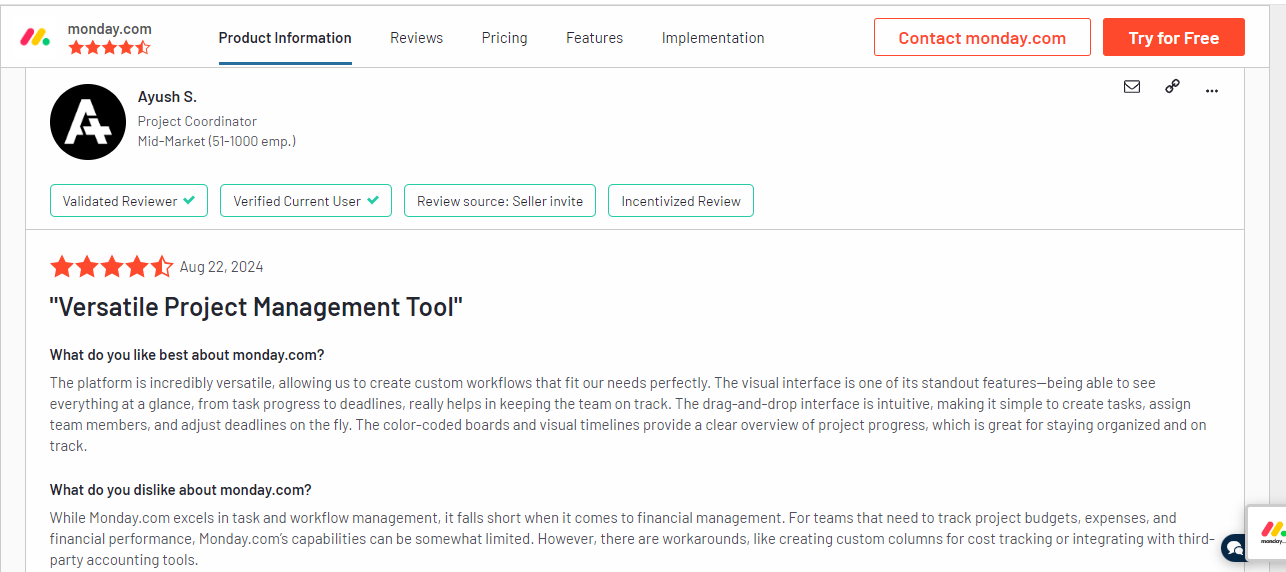This screenshot has height=572, width=1286.
Task: Click reviewer name Ayush S.
Action: click(167, 97)
